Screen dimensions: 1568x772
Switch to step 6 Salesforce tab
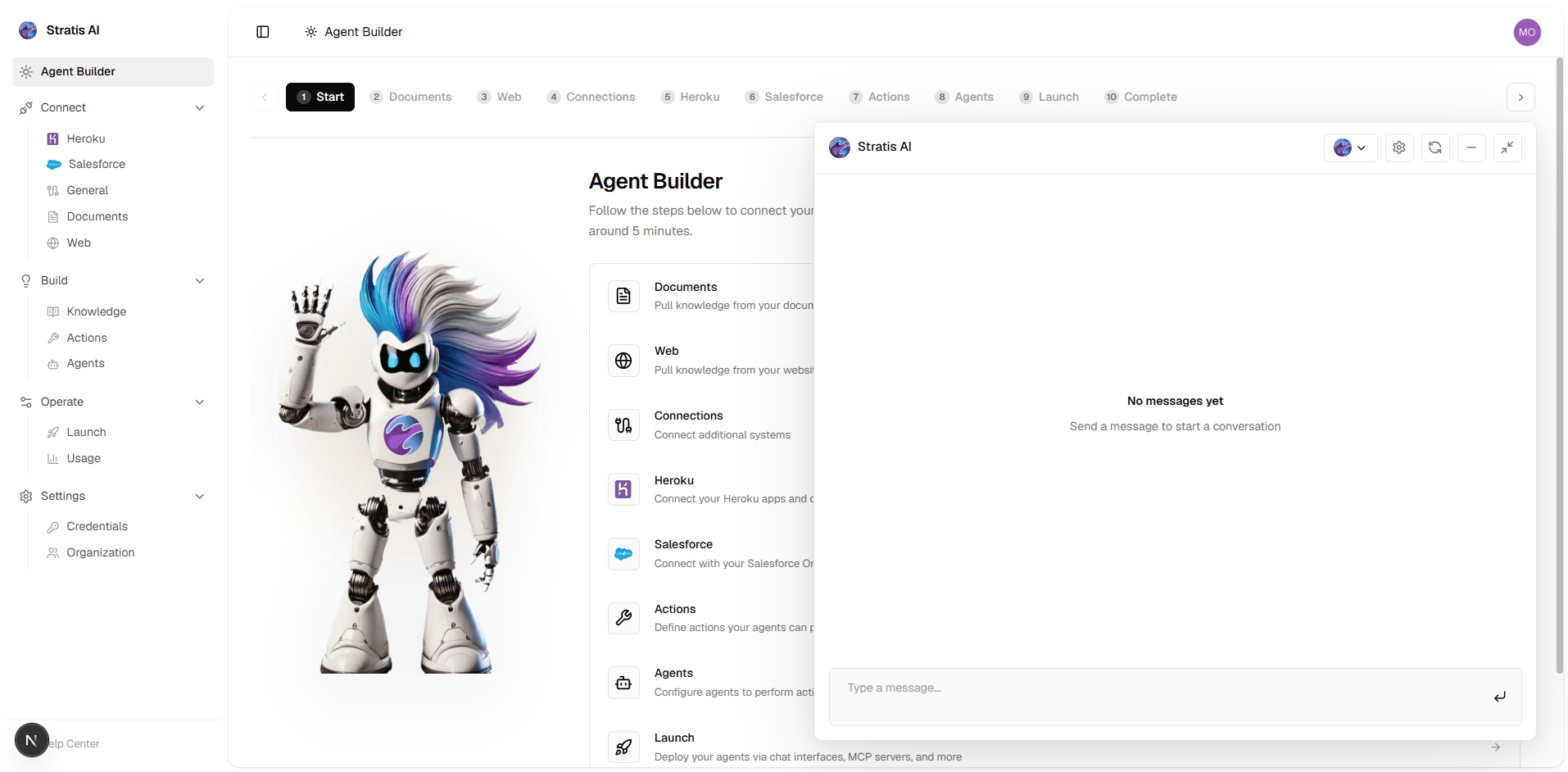coord(785,97)
